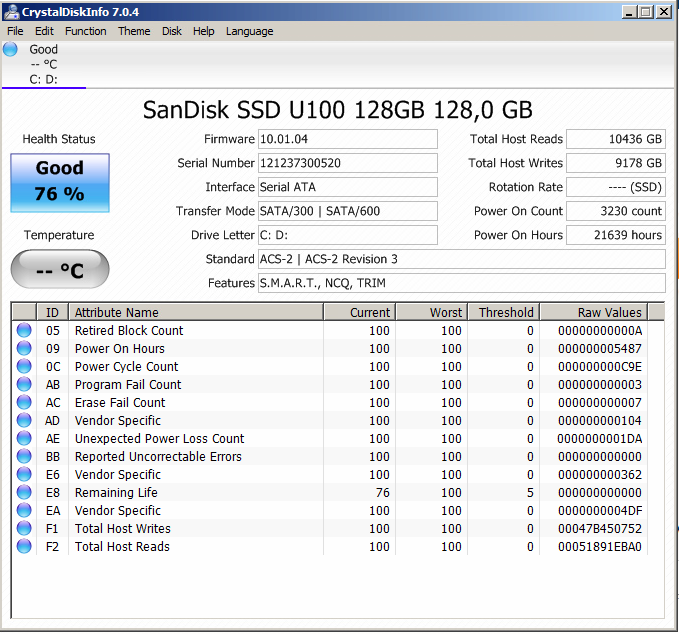Image resolution: width=679 pixels, height=634 pixels.
Task: Click the Reported Uncorrectable Errors name
Action: (158, 456)
